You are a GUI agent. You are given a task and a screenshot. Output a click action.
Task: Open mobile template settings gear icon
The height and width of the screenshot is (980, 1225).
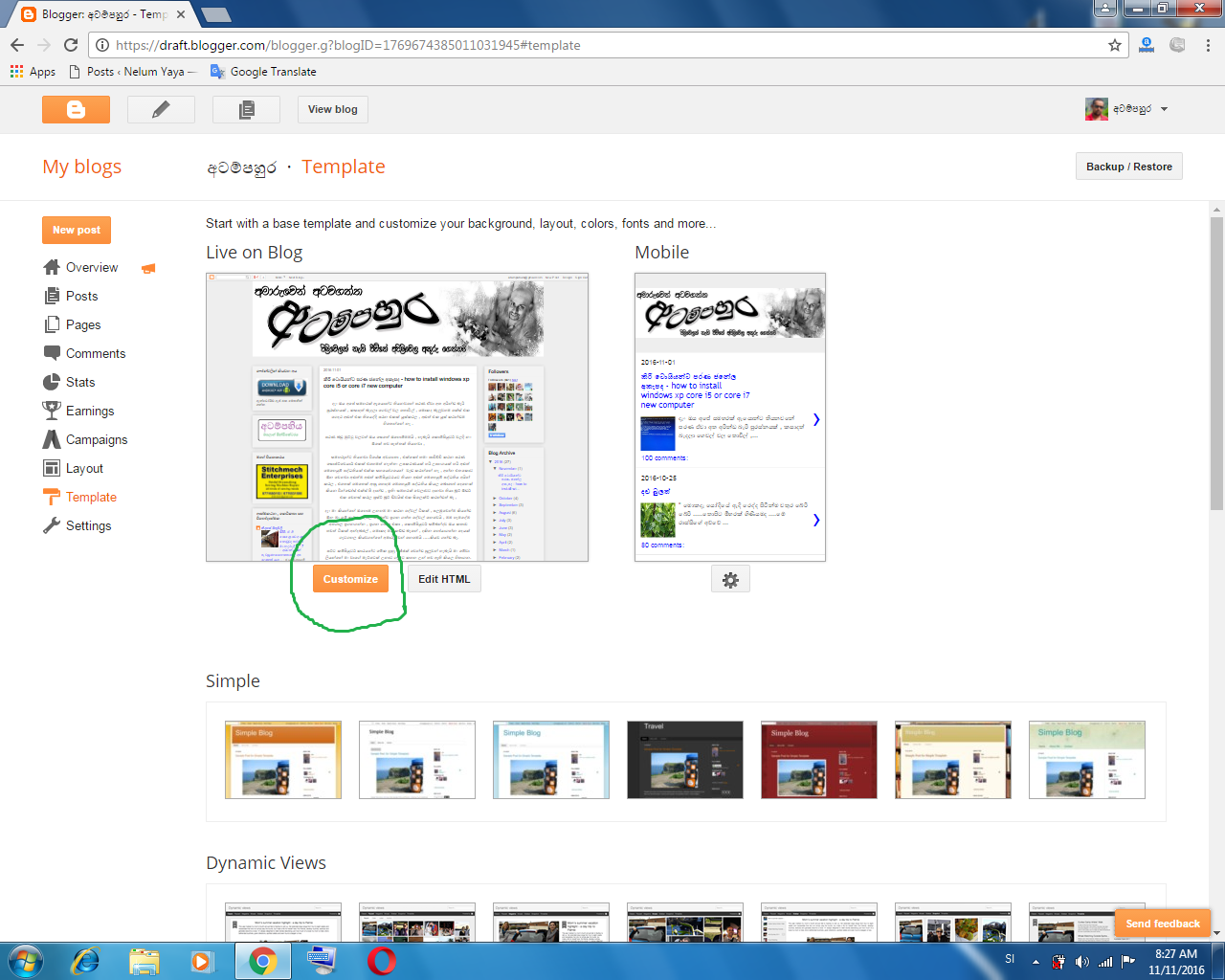click(730, 578)
